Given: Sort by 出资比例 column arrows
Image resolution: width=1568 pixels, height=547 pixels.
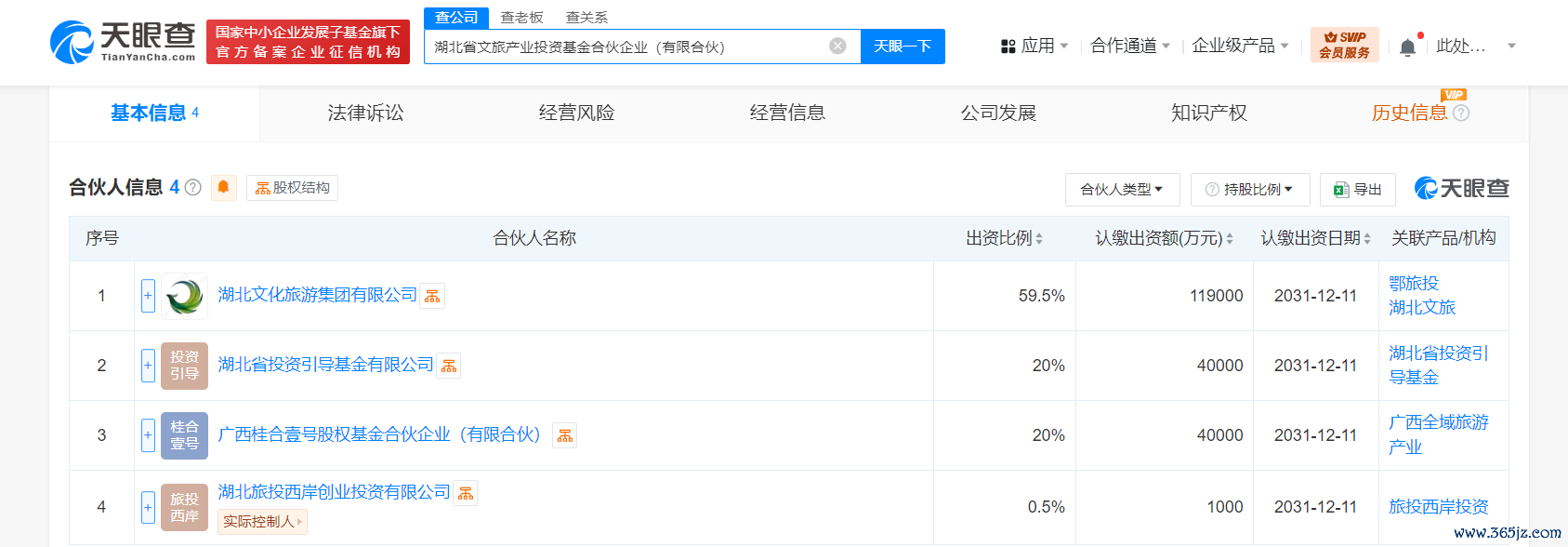Looking at the screenshot, I should click(1039, 239).
